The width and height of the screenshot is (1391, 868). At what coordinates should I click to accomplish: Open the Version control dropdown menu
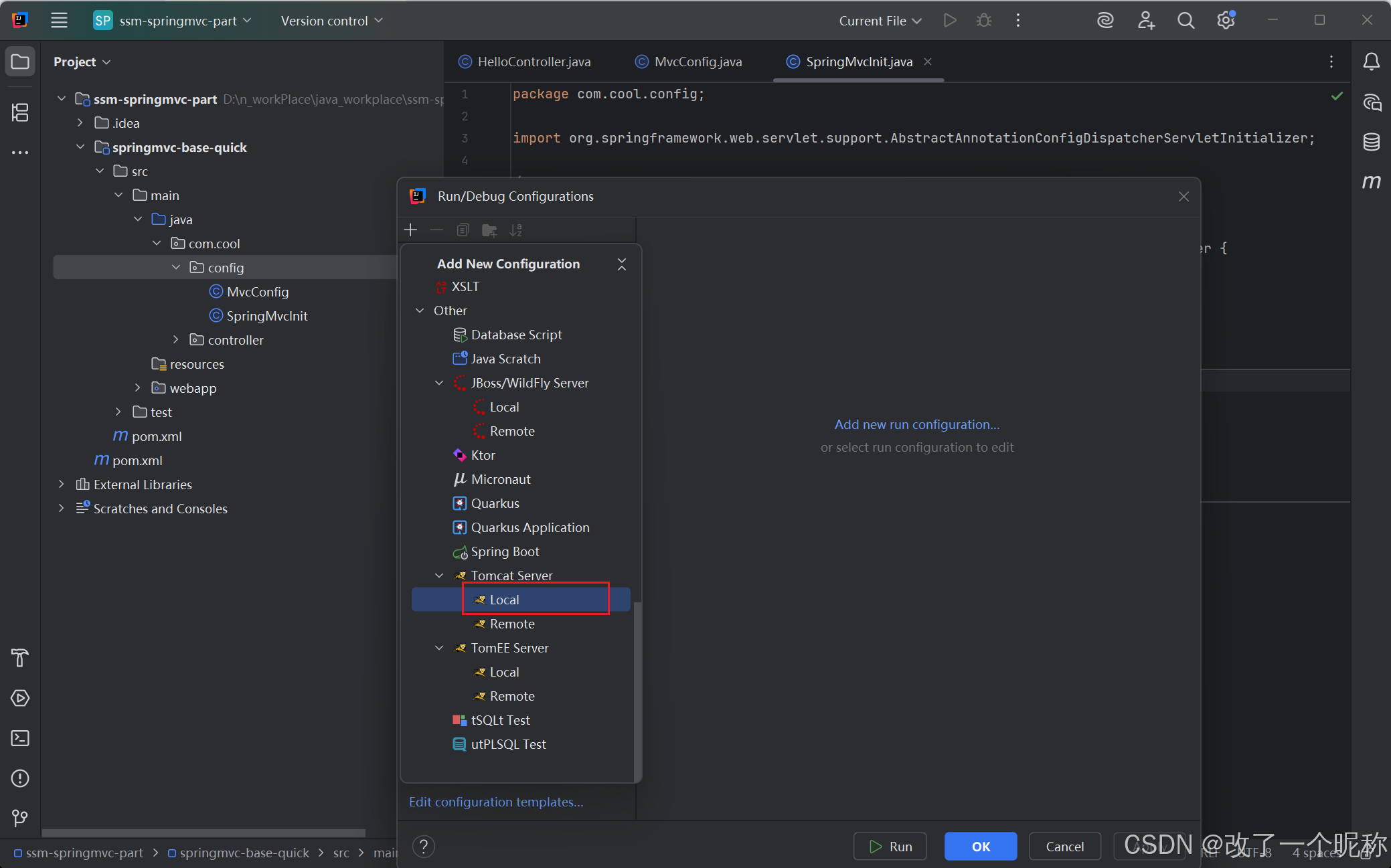(332, 21)
